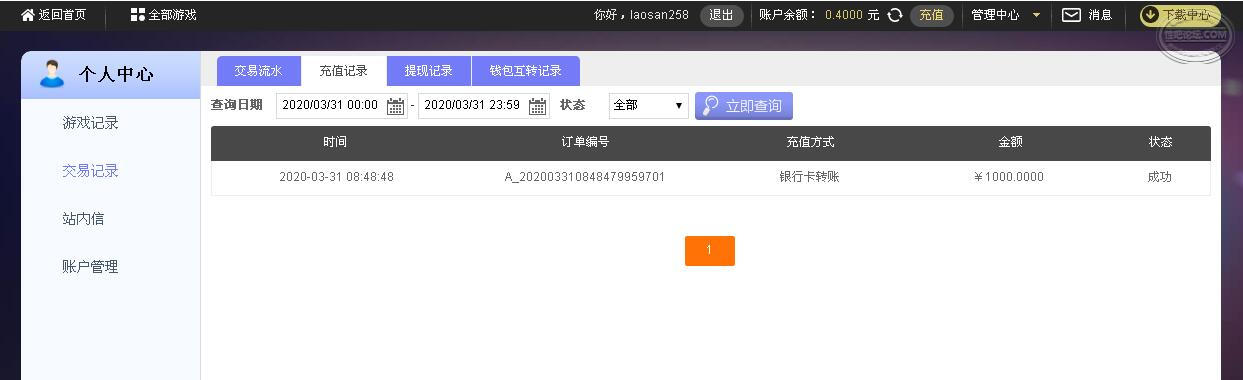Image resolution: width=1243 pixels, height=380 pixels.
Task: Open 账户管理 in the sidebar
Action: click(90, 267)
